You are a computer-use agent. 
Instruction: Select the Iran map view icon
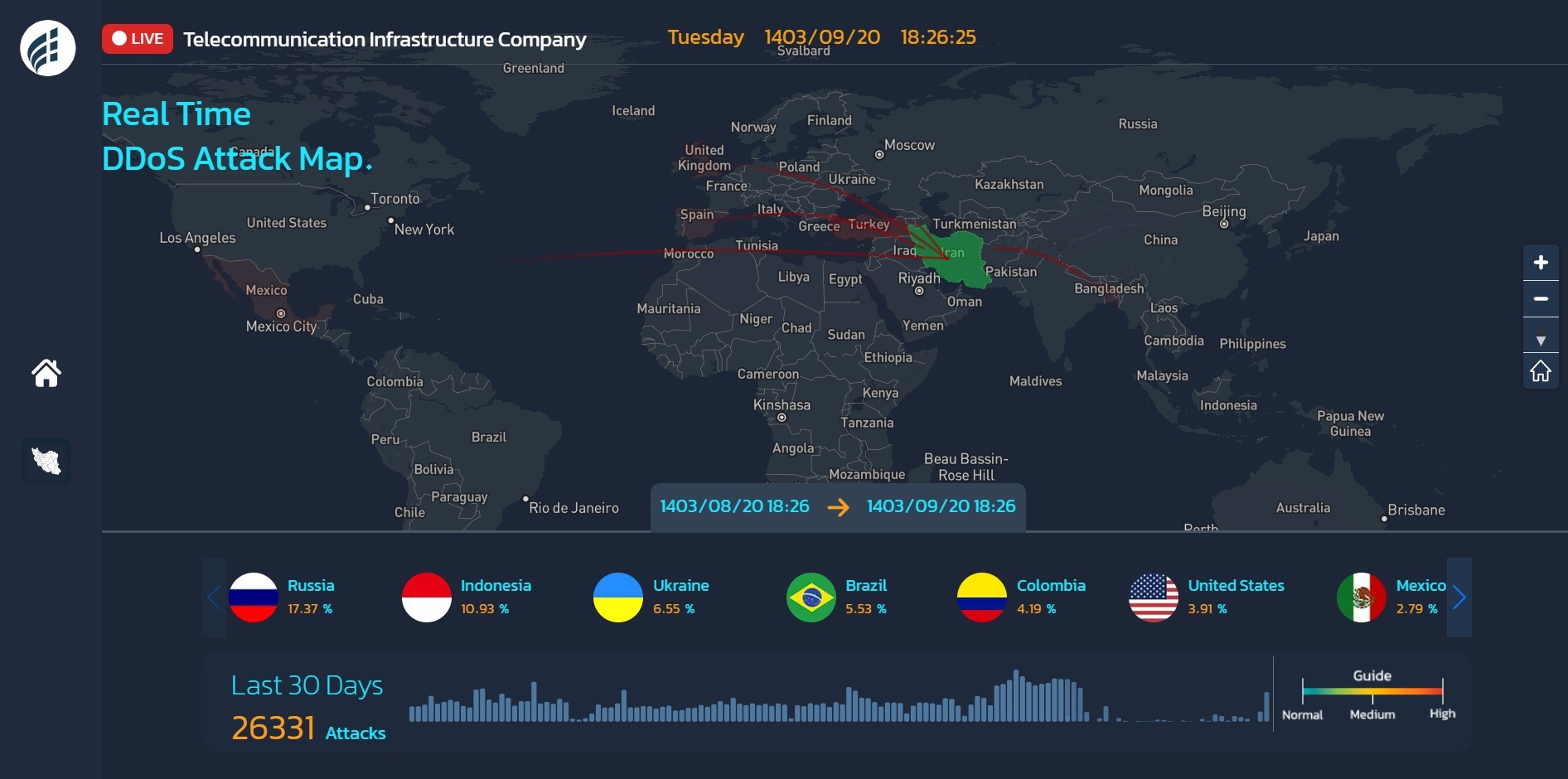[x=46, y=461]
